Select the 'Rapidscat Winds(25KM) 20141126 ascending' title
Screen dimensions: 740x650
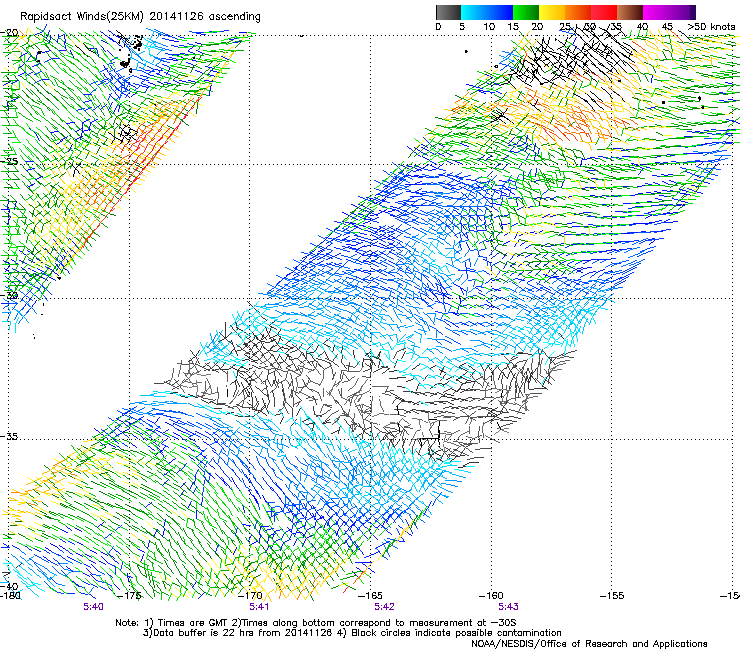point(140,17)
